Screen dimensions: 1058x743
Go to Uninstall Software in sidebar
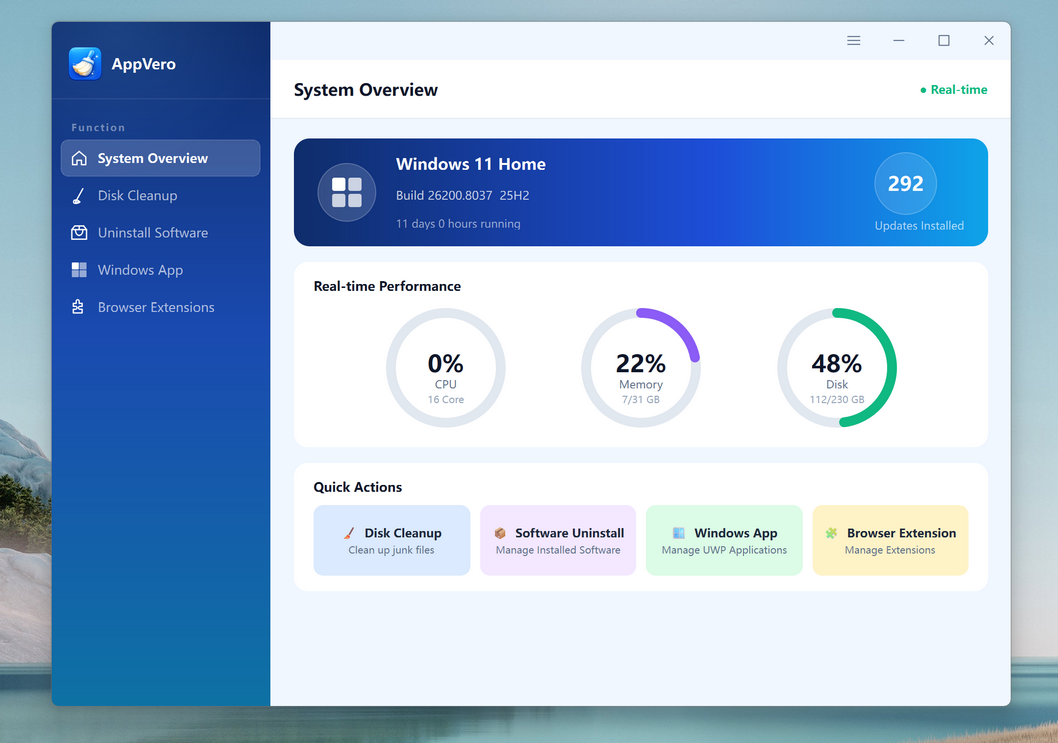pyautogui.click(x=152, y=233)
